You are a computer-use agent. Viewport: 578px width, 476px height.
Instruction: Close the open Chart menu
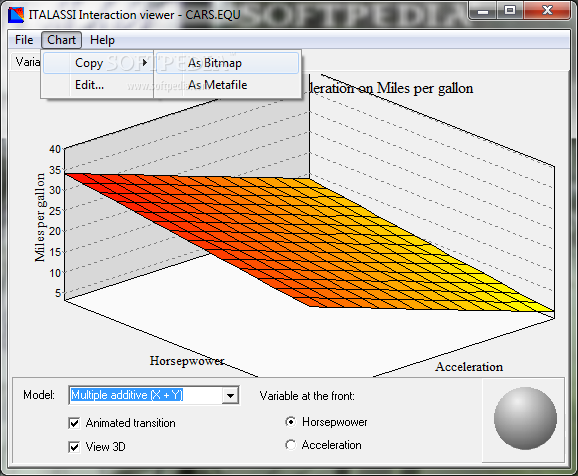61,40
